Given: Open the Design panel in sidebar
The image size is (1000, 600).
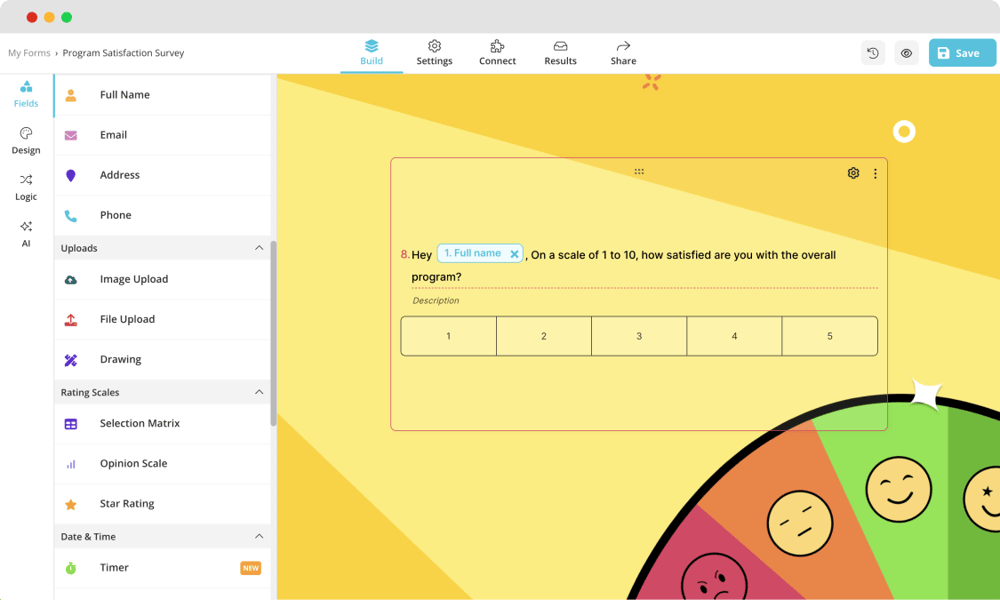Looking at the screenshot, I should point(26,140).
